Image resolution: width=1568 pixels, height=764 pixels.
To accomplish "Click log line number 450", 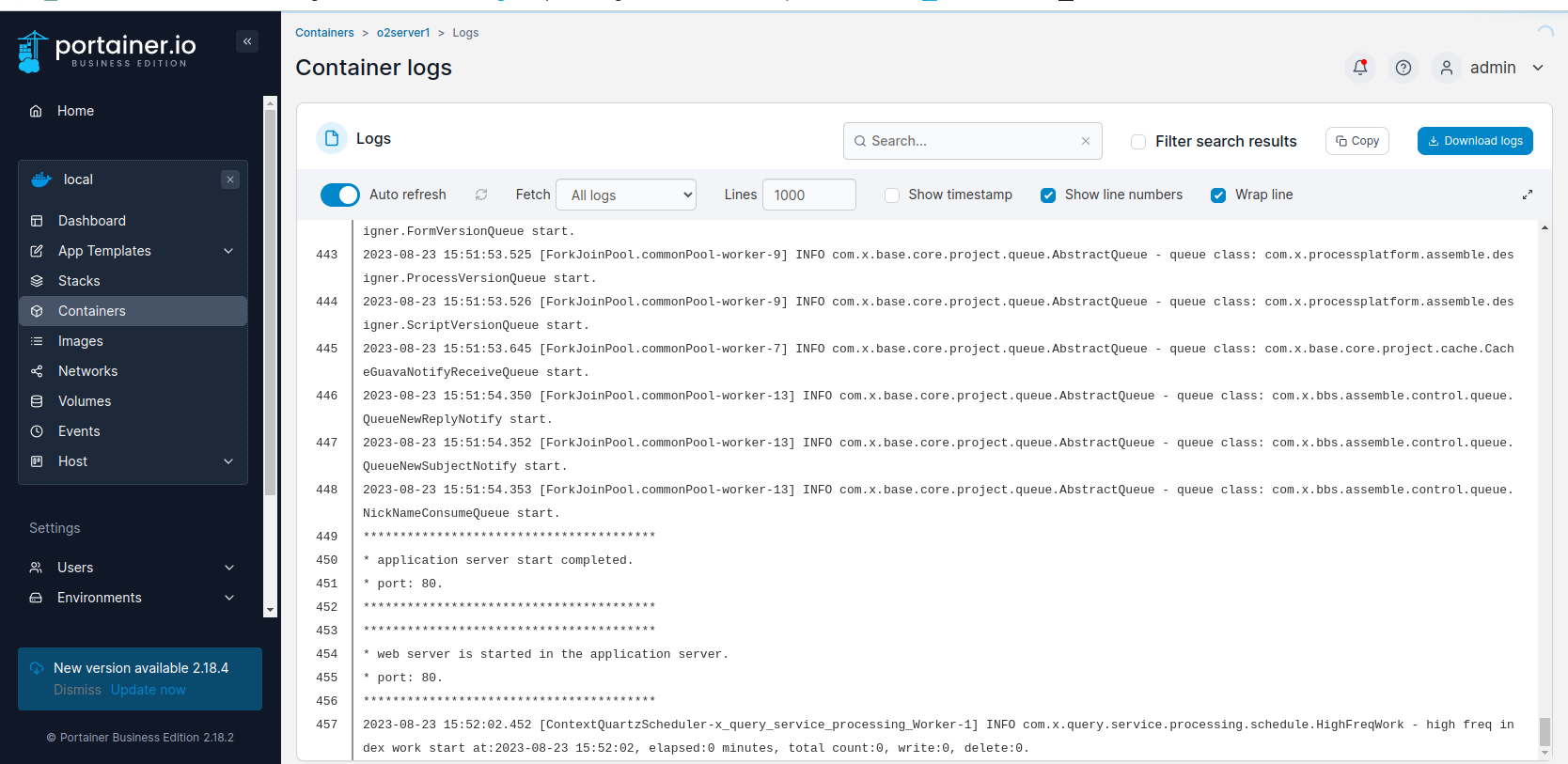I will pos(326,560).
